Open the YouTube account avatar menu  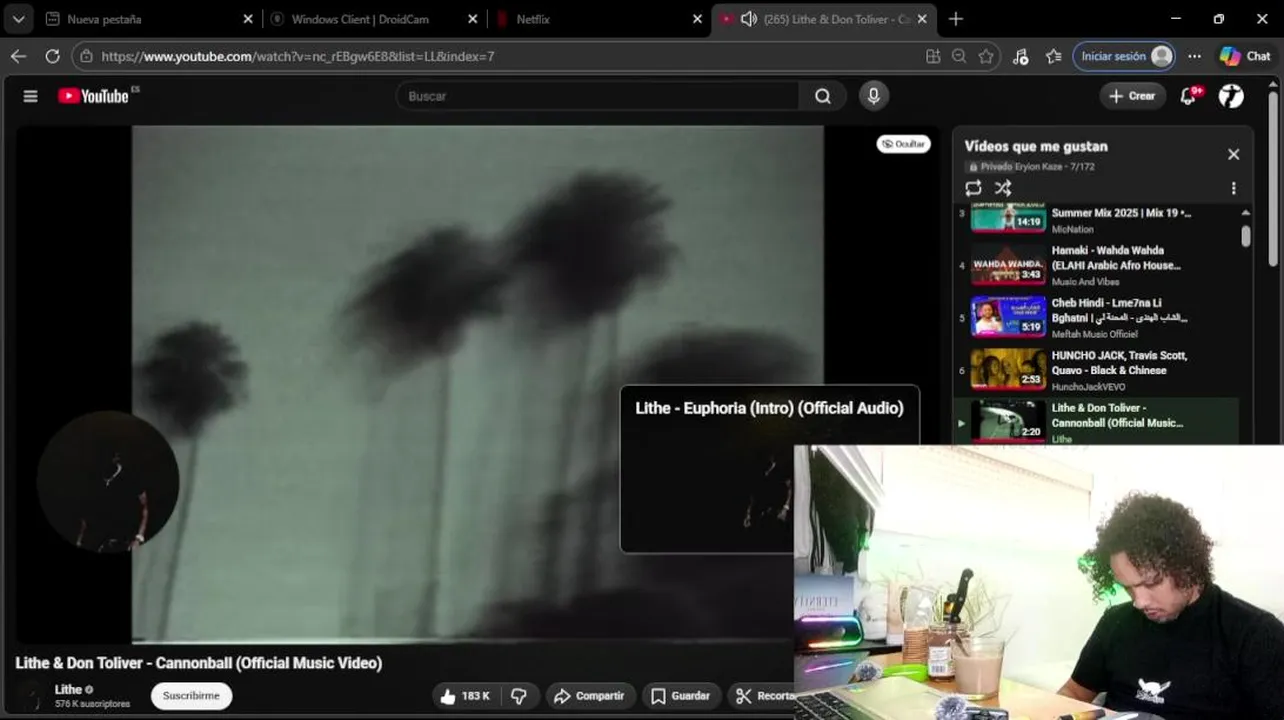[1232, 96]
